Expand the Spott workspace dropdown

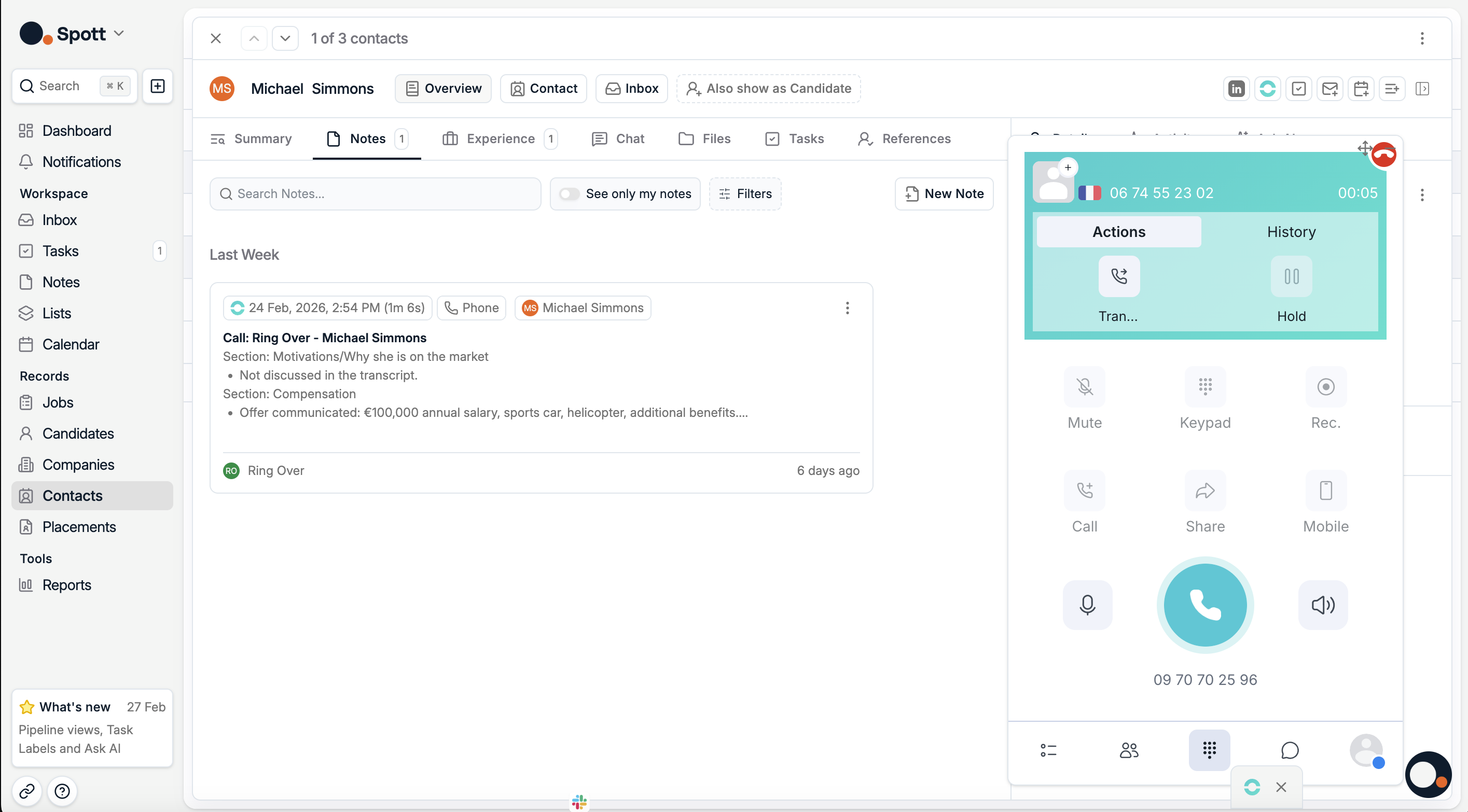(119, 34)
